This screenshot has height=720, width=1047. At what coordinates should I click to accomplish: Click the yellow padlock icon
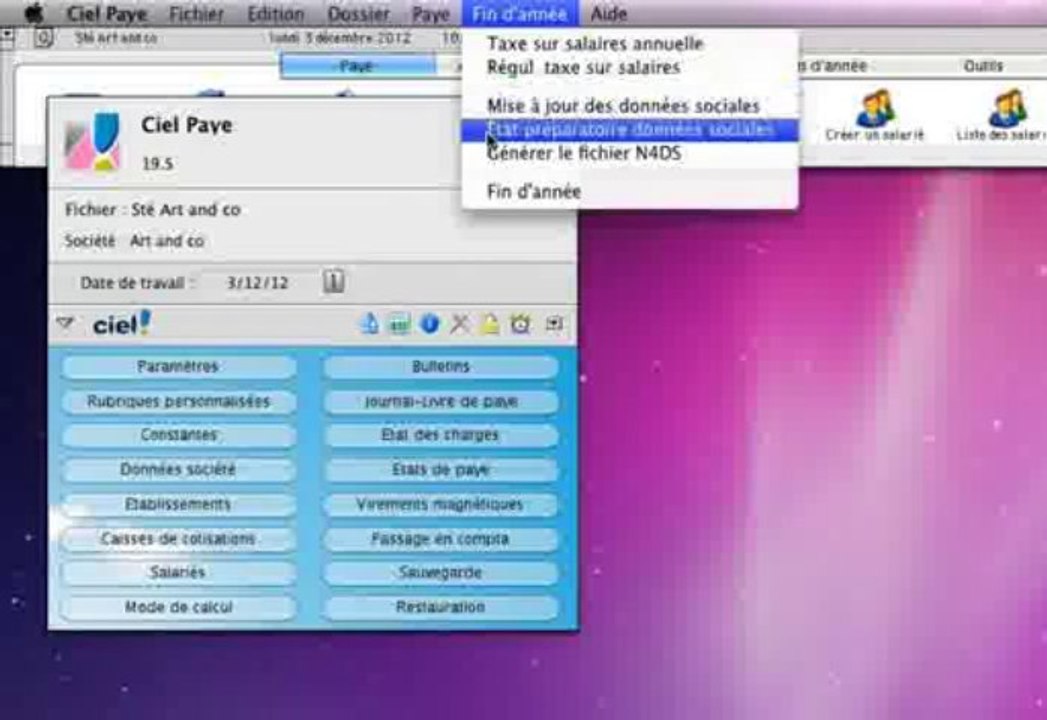click(x=489, y=324)
